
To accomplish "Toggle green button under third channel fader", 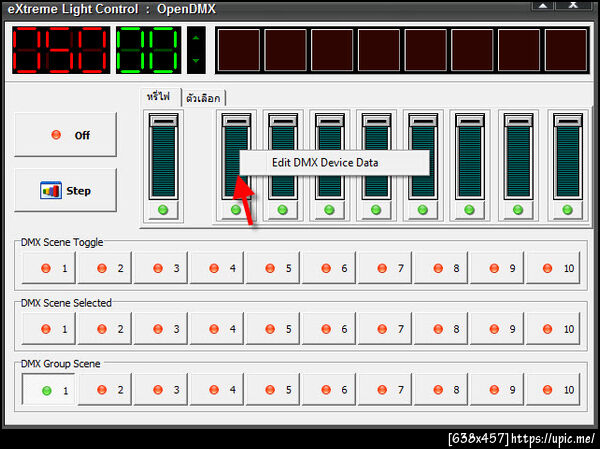I will [x=329, y=210].
